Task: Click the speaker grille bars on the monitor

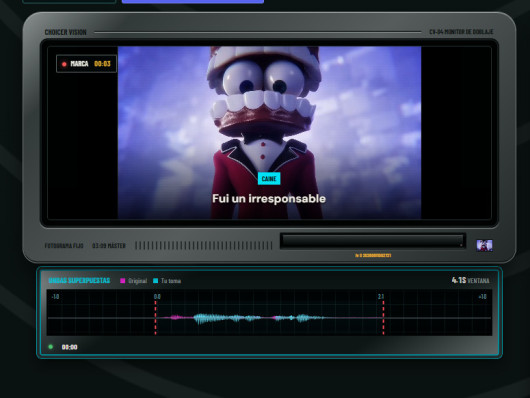Action: tap(203, 245)
